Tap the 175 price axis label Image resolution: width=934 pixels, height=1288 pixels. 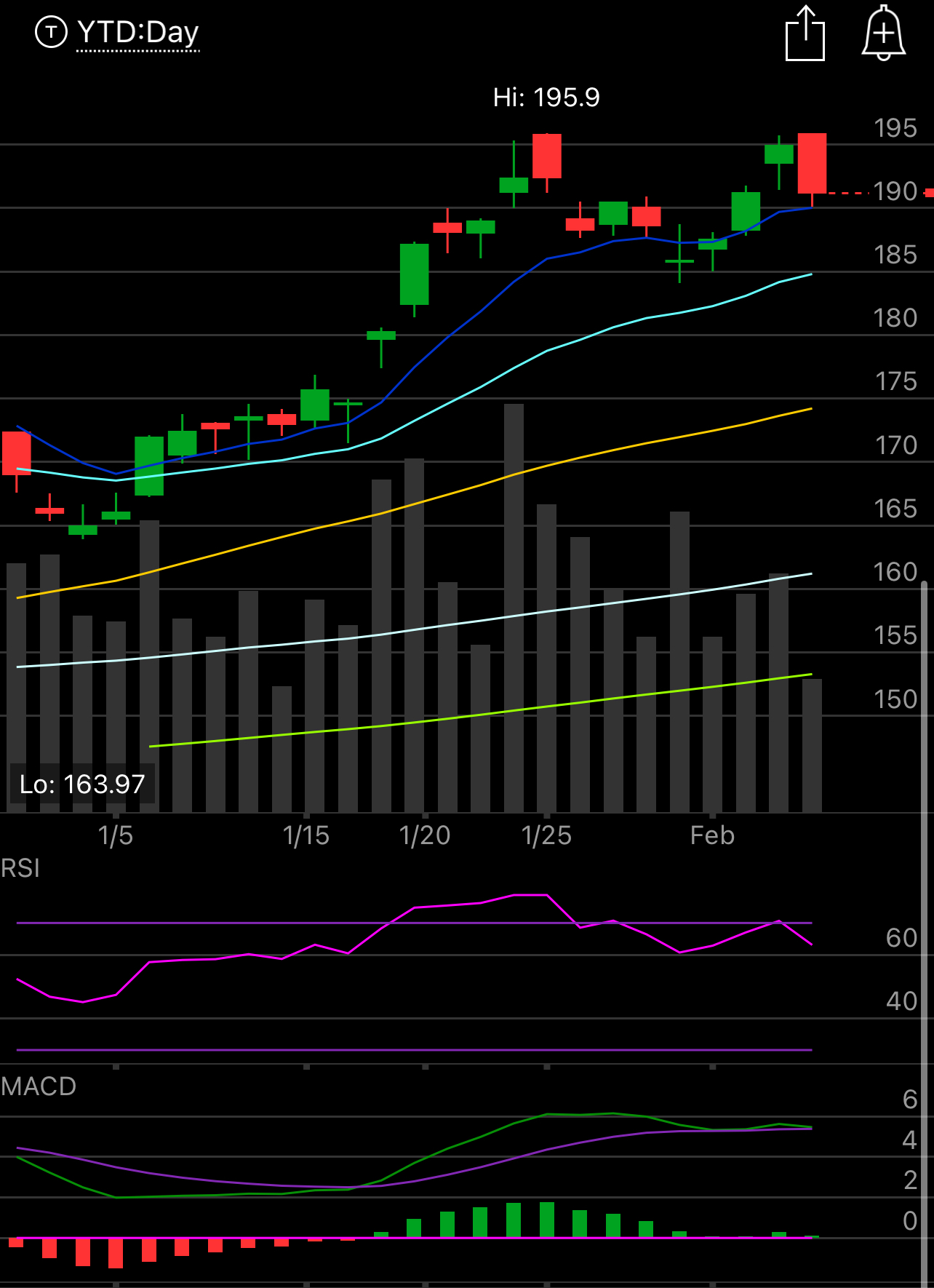tap(895, 381)
